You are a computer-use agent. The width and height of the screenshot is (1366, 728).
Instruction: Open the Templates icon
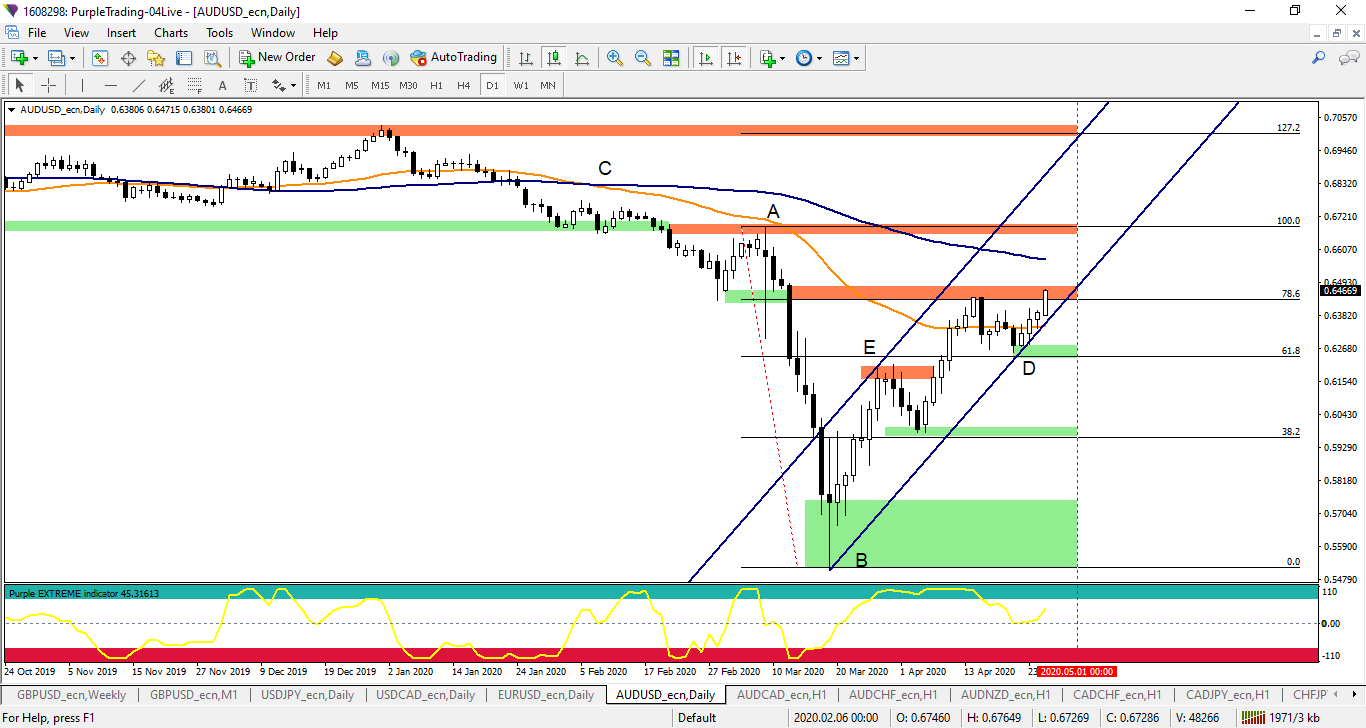(840, 58)
